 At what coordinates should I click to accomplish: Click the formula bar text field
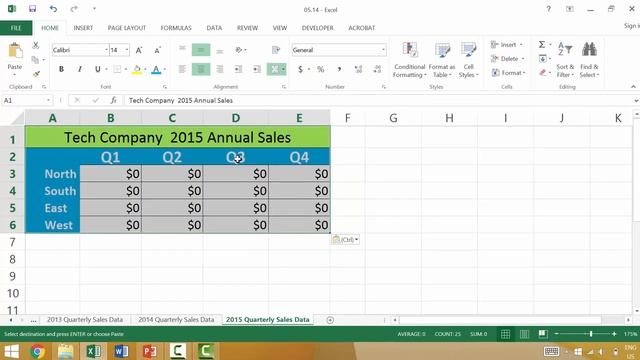[378, 100]
